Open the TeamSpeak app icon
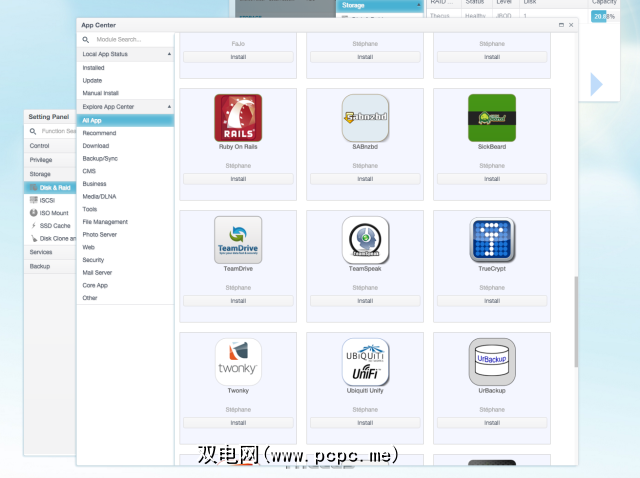Viewport: 640px width, 478px height. (x=365, y=240)
